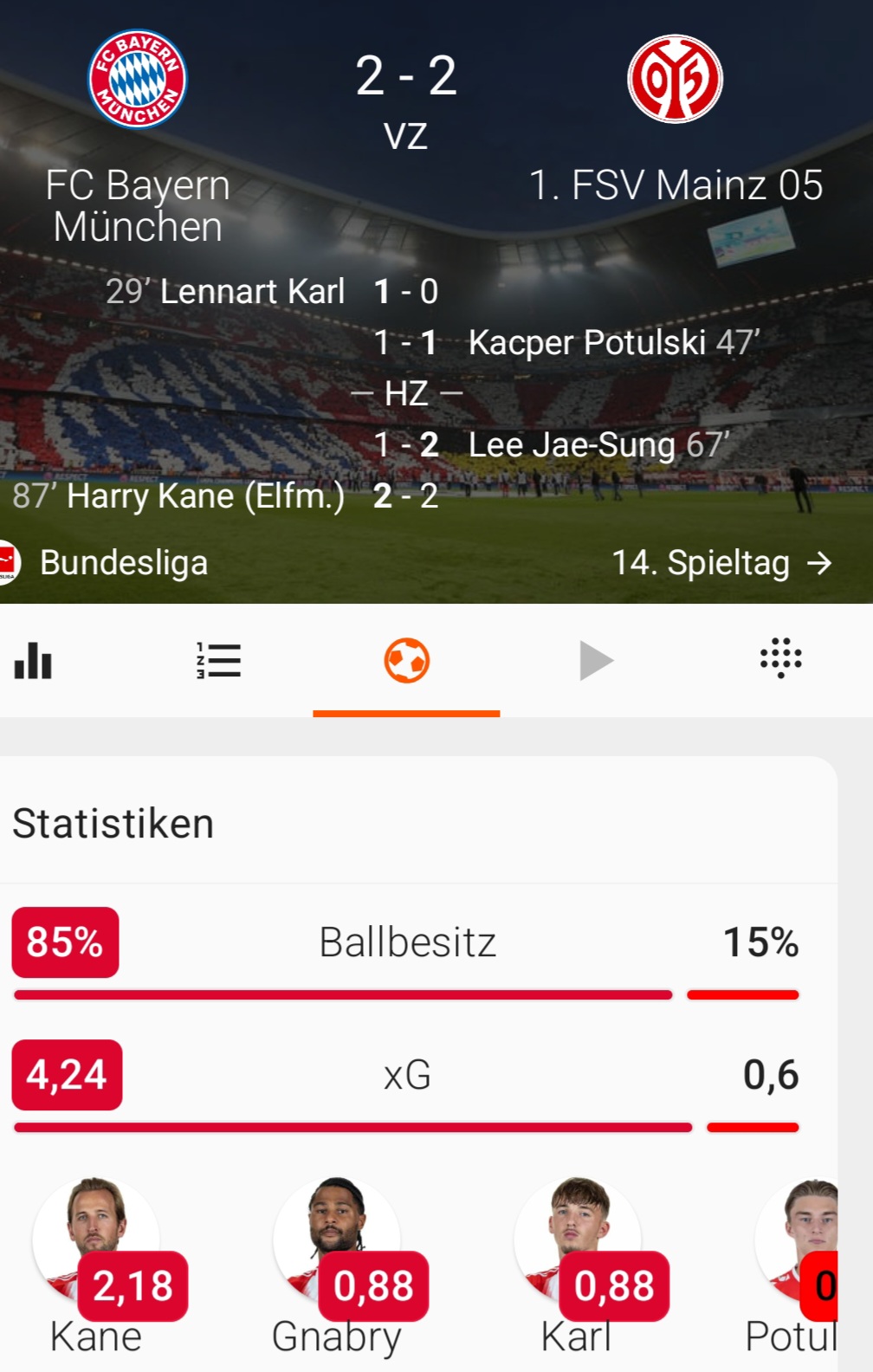873x1372 pixels.
Task: Open the video play tab
Action: coord(596,661)
